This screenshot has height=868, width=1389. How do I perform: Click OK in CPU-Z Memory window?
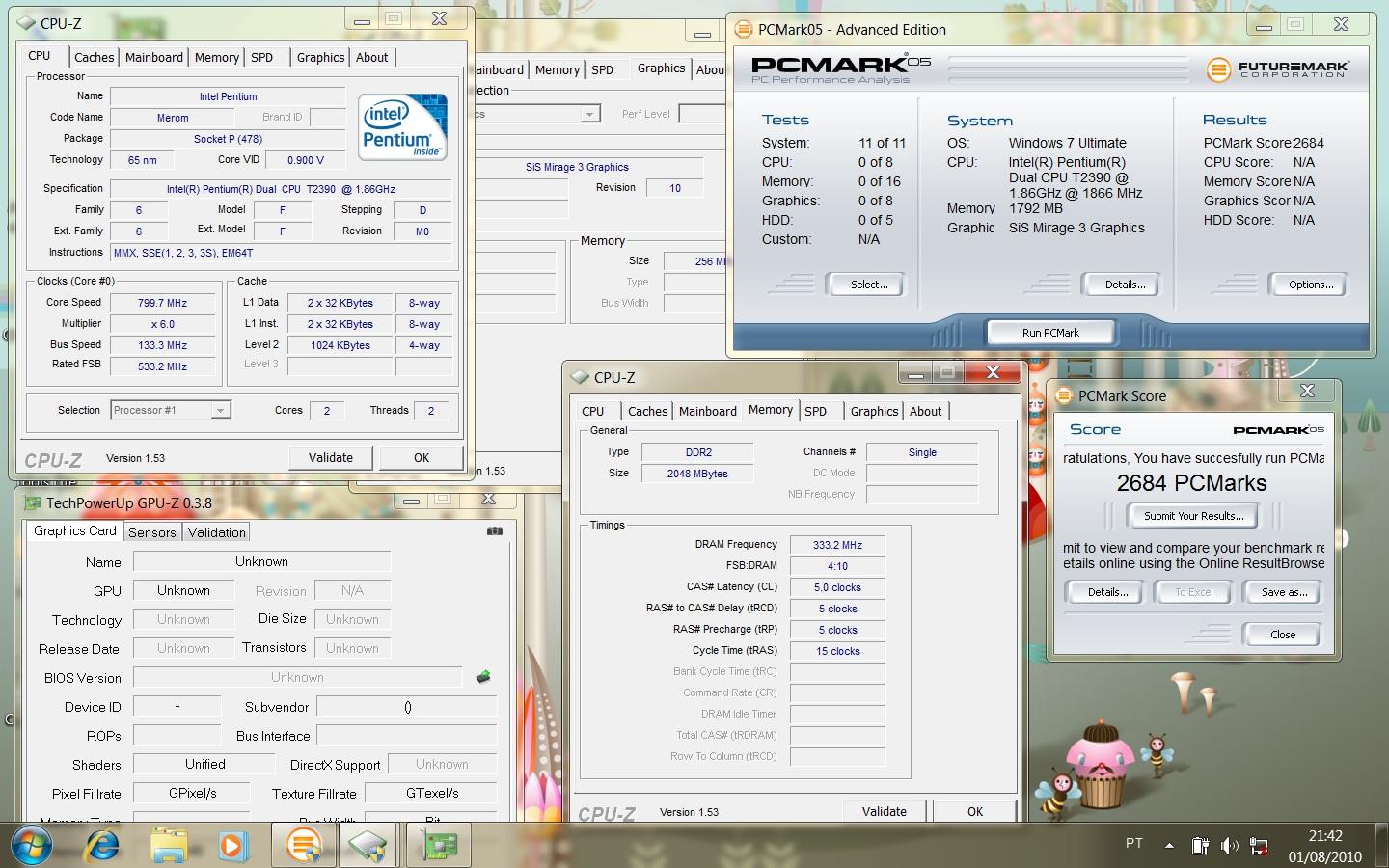coord(975,811)
